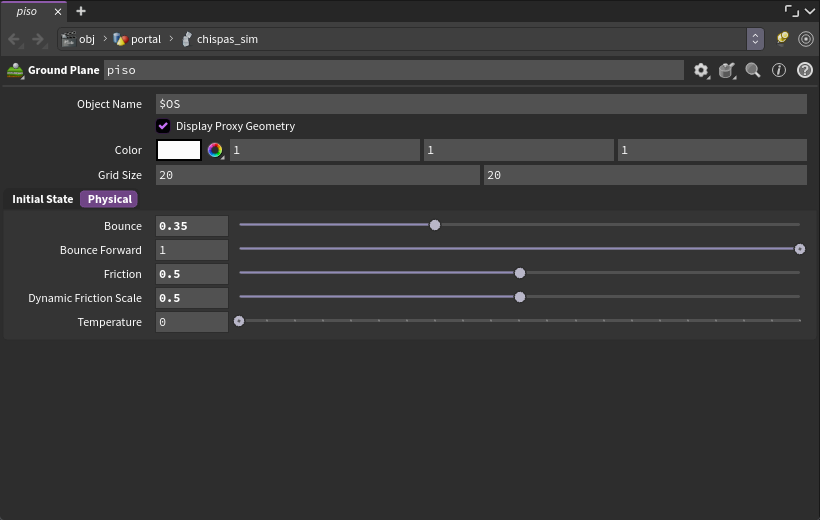Click chispas_sim in the network path
This screenshot has height=520, width=820.
pyautogui.click(x=227, y=39)
